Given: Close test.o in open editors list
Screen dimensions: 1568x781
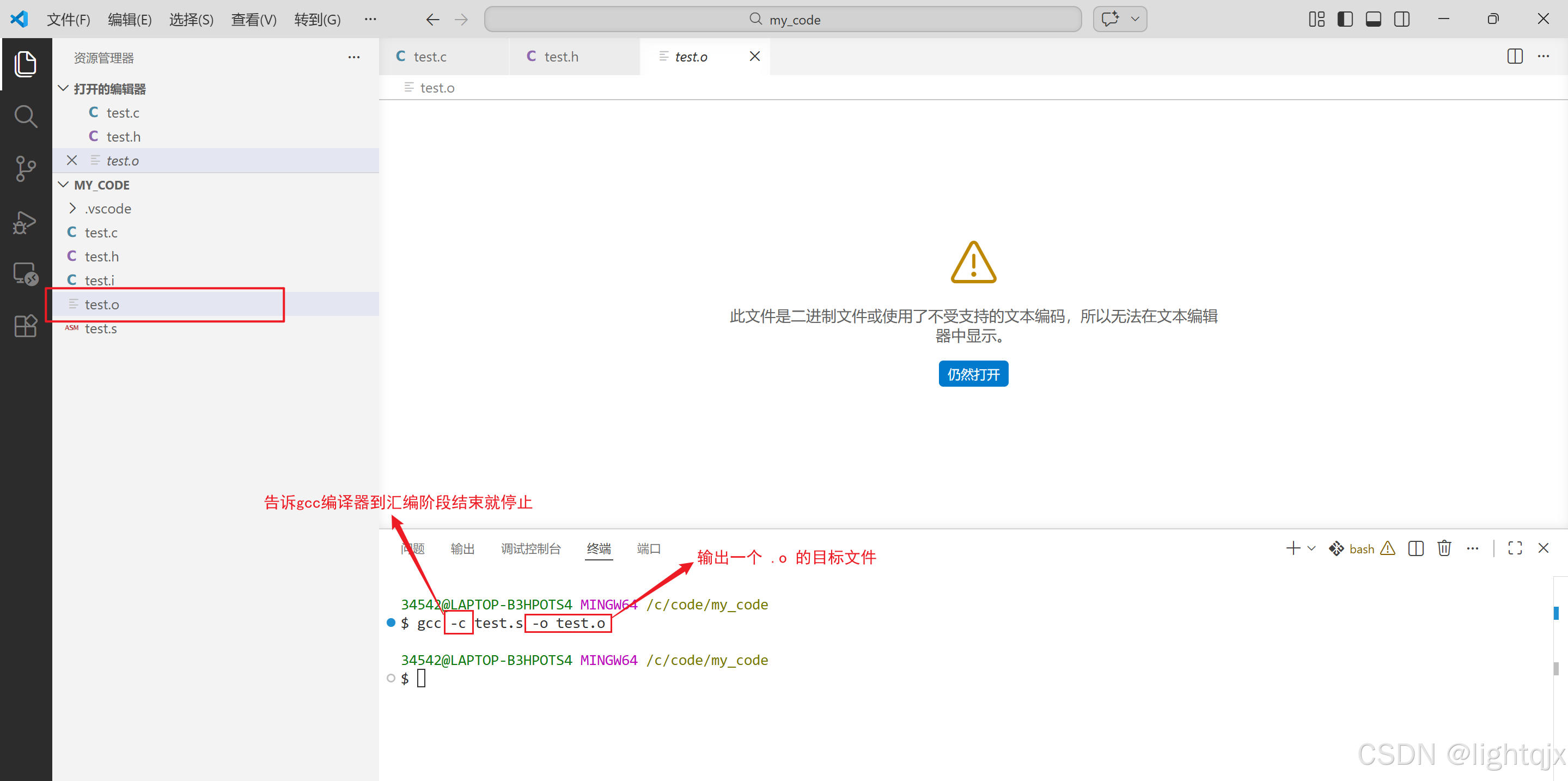Looking at the screenshot, I should click(72, 160).
